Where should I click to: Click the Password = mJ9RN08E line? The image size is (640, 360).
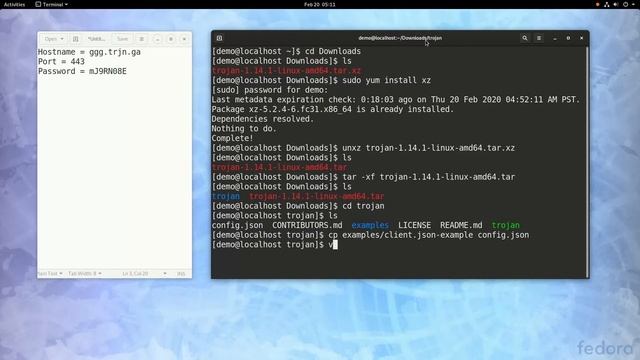[82, 71]
